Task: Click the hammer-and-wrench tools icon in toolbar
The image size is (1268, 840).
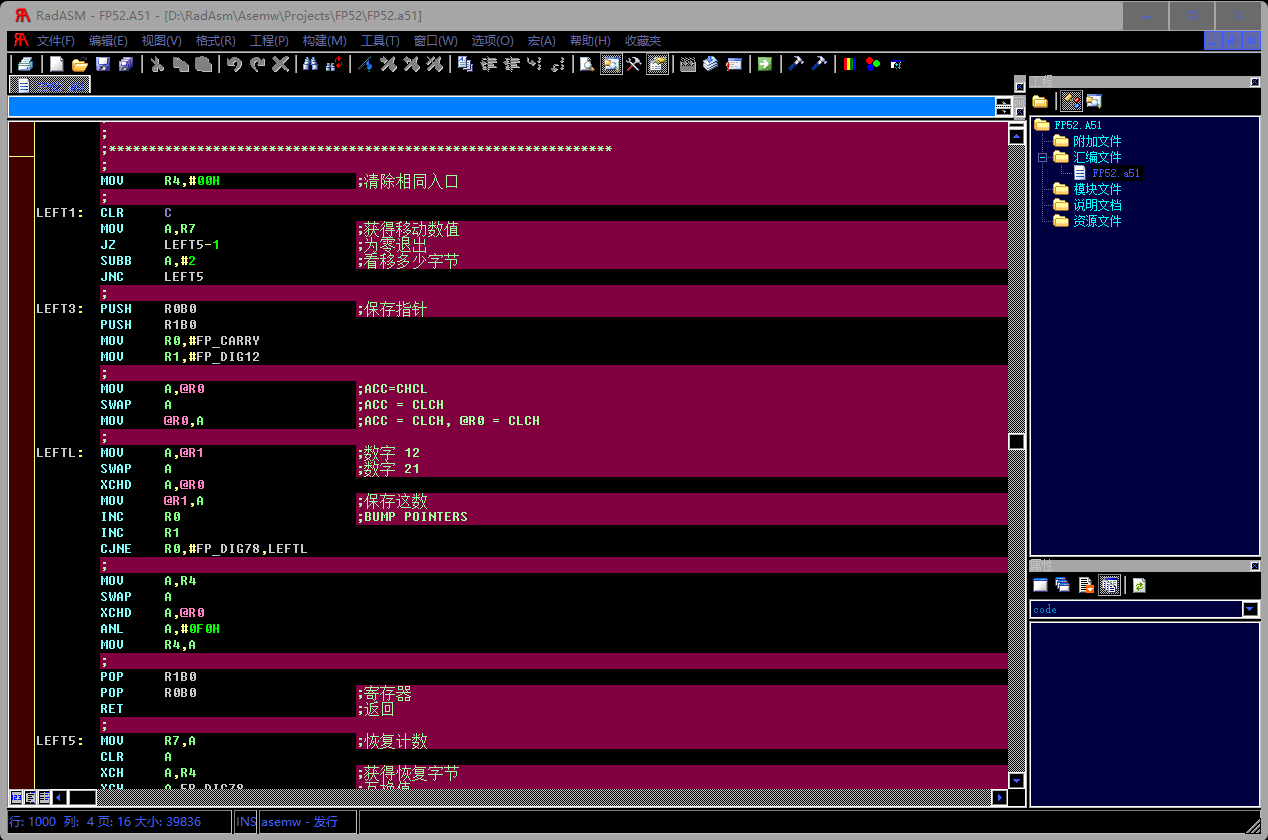Action: coord(634,64)
